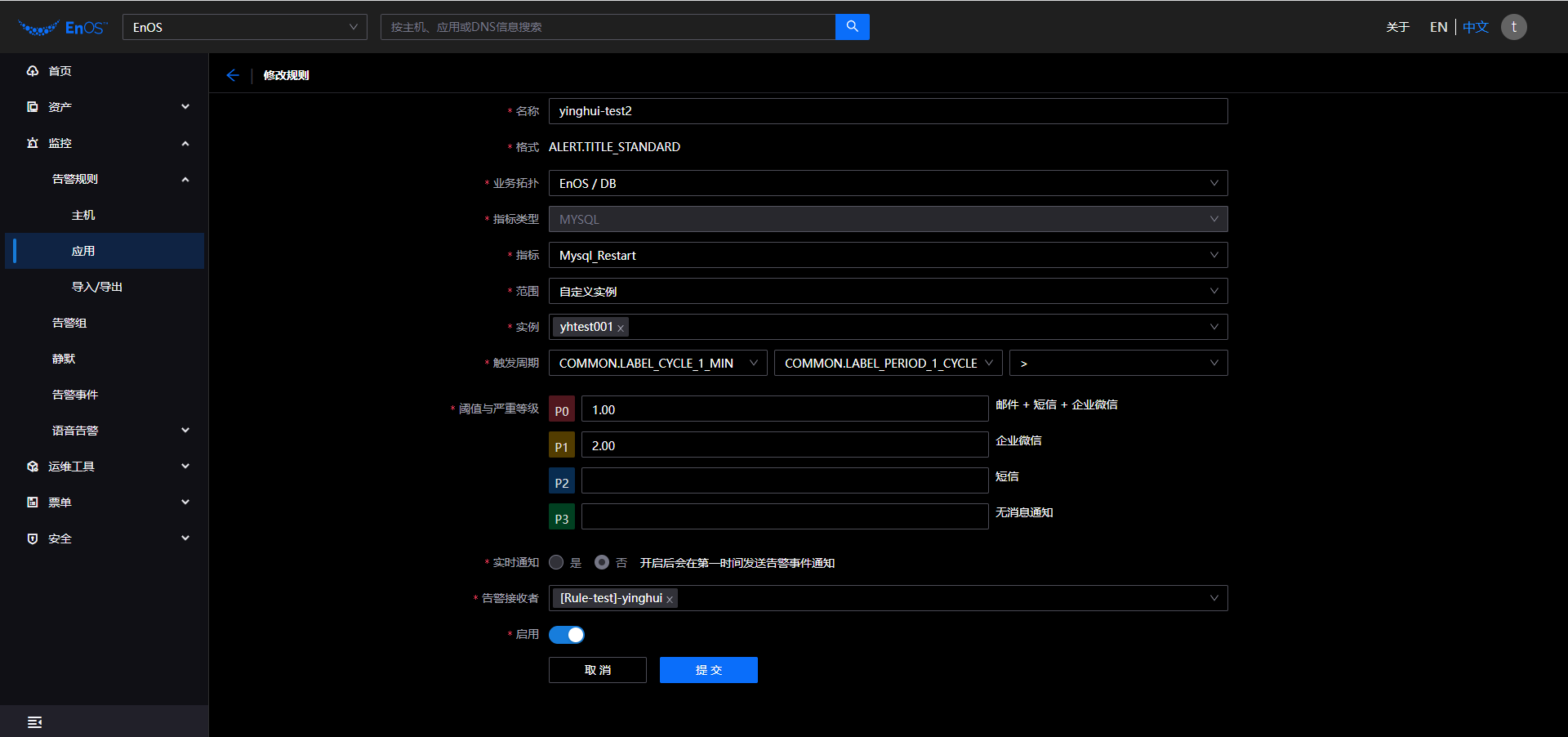Click the 名称 name input field
Screen dimensions: 1568x737
[x=888, y=111]
